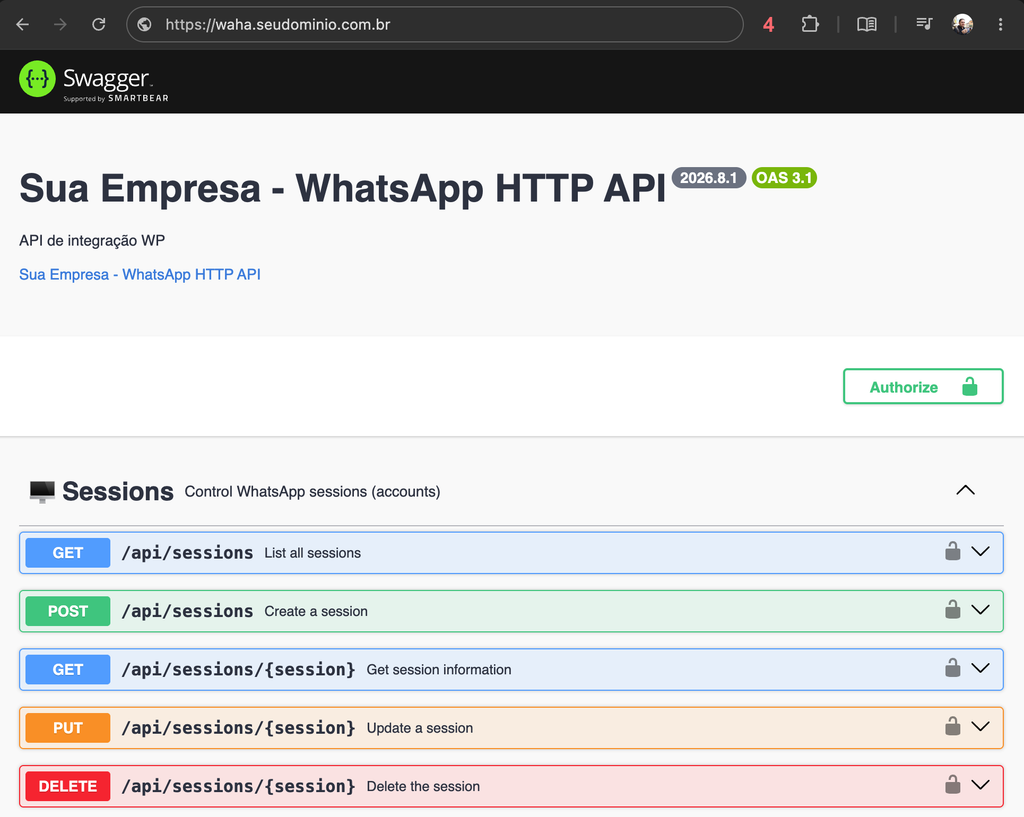This screenshot has height=817, width=1024.
Task: Click the green Swagger logo icon
Action: [x=37, y=79]
